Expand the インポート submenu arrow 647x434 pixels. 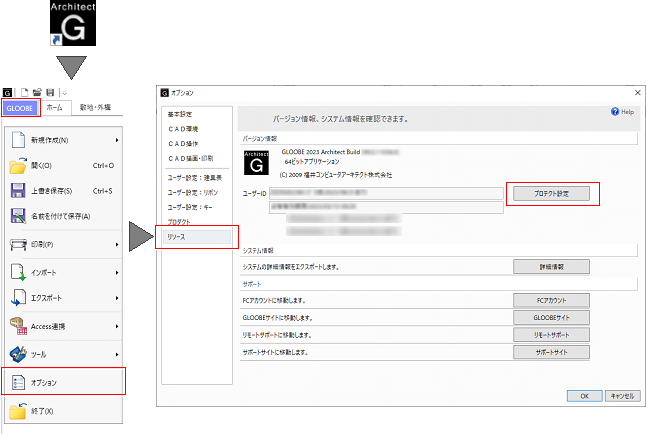coord(117,273)
